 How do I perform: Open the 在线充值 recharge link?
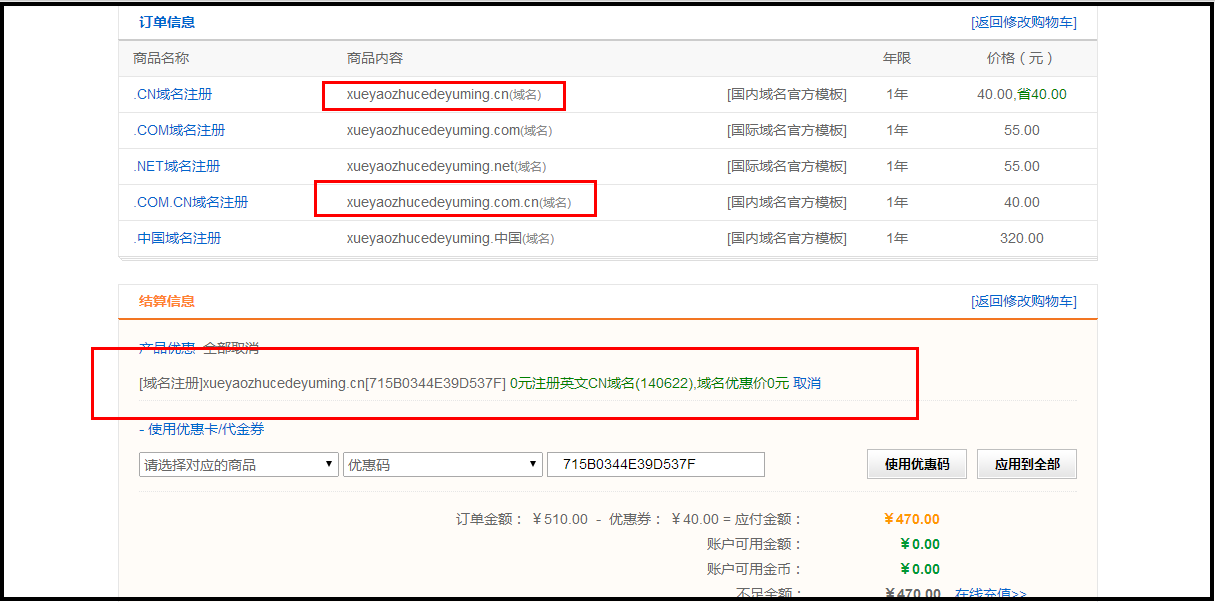tap(990, 594)
